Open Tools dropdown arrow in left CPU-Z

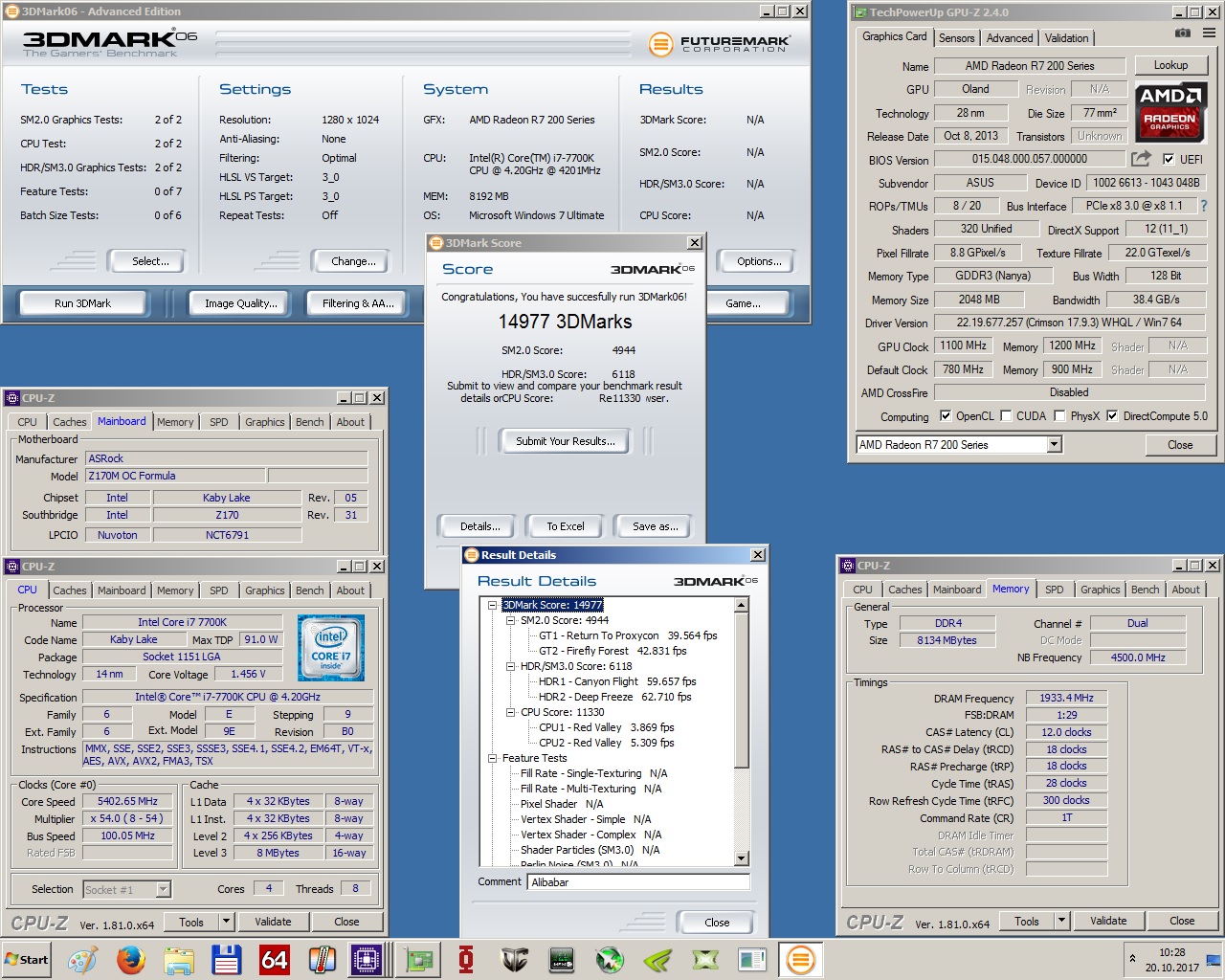[x=227, y=923]
